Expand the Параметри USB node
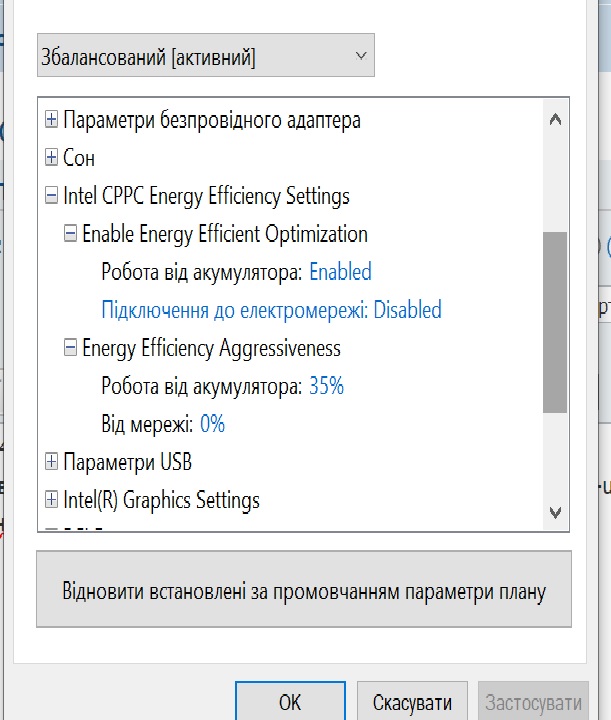This screenshot has height=720, width=611. tap(52, 463)
